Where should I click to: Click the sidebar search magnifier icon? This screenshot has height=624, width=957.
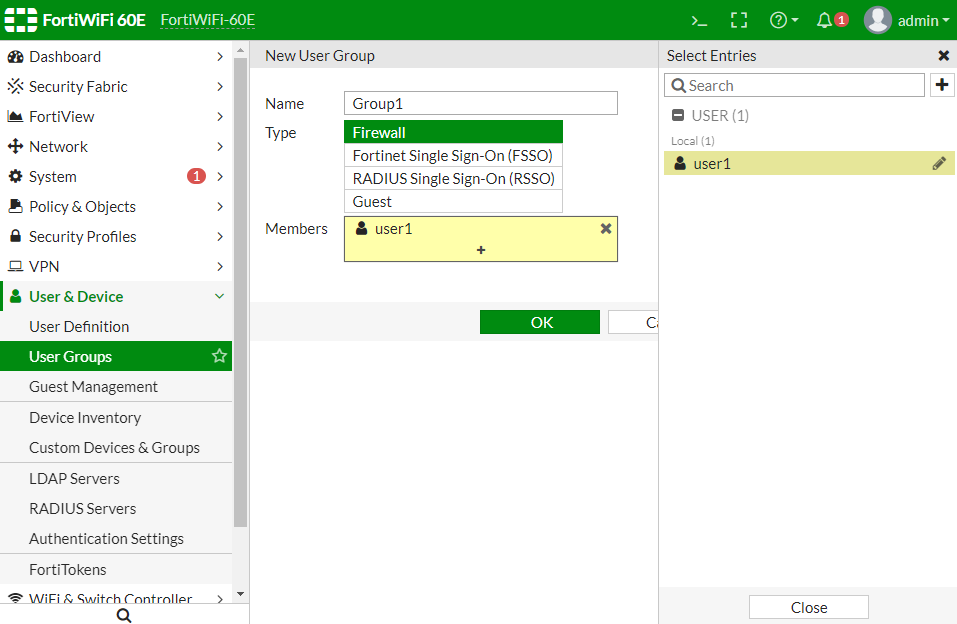124,615
